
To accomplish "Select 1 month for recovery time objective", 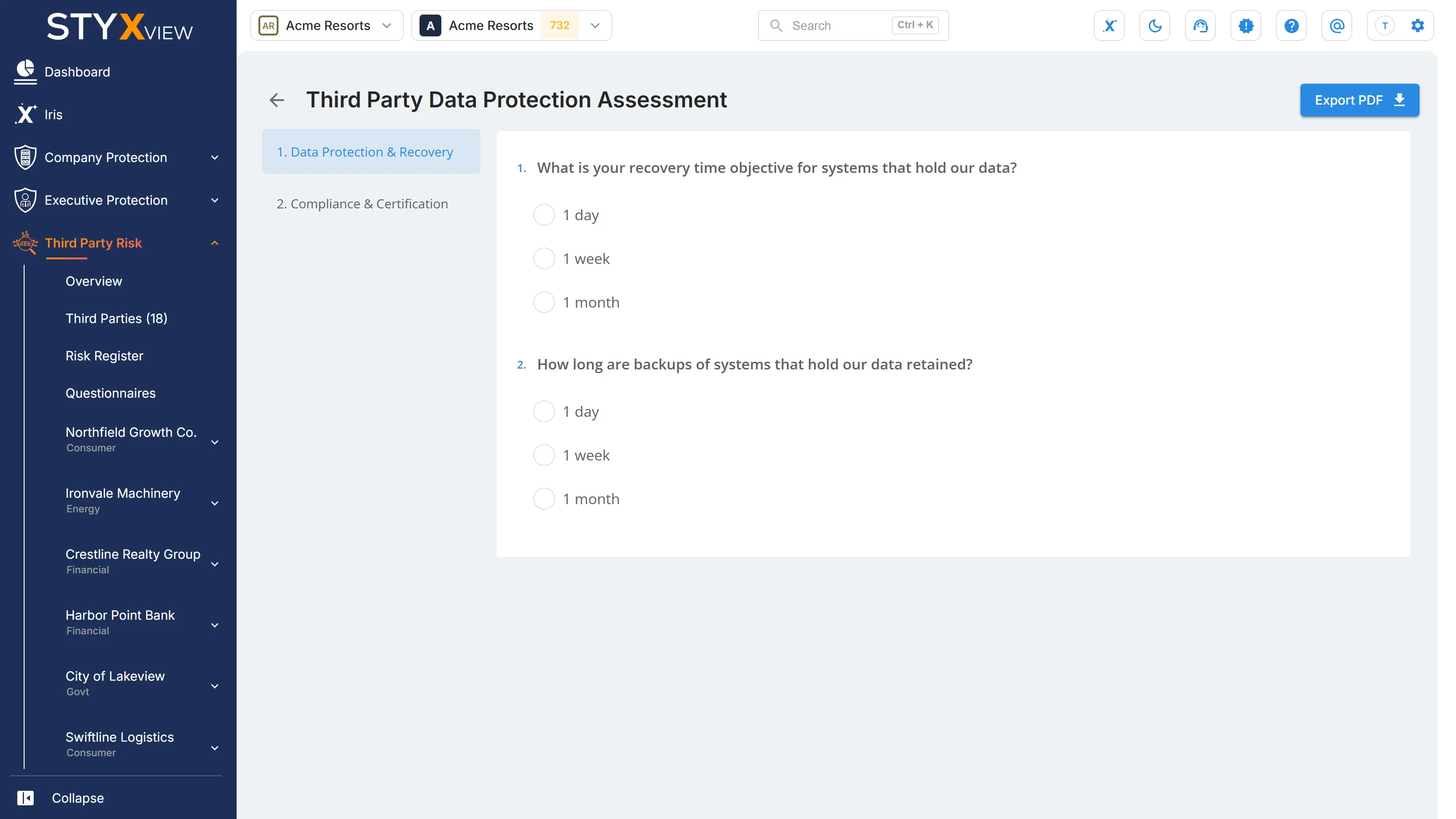I will pos(544,303).
